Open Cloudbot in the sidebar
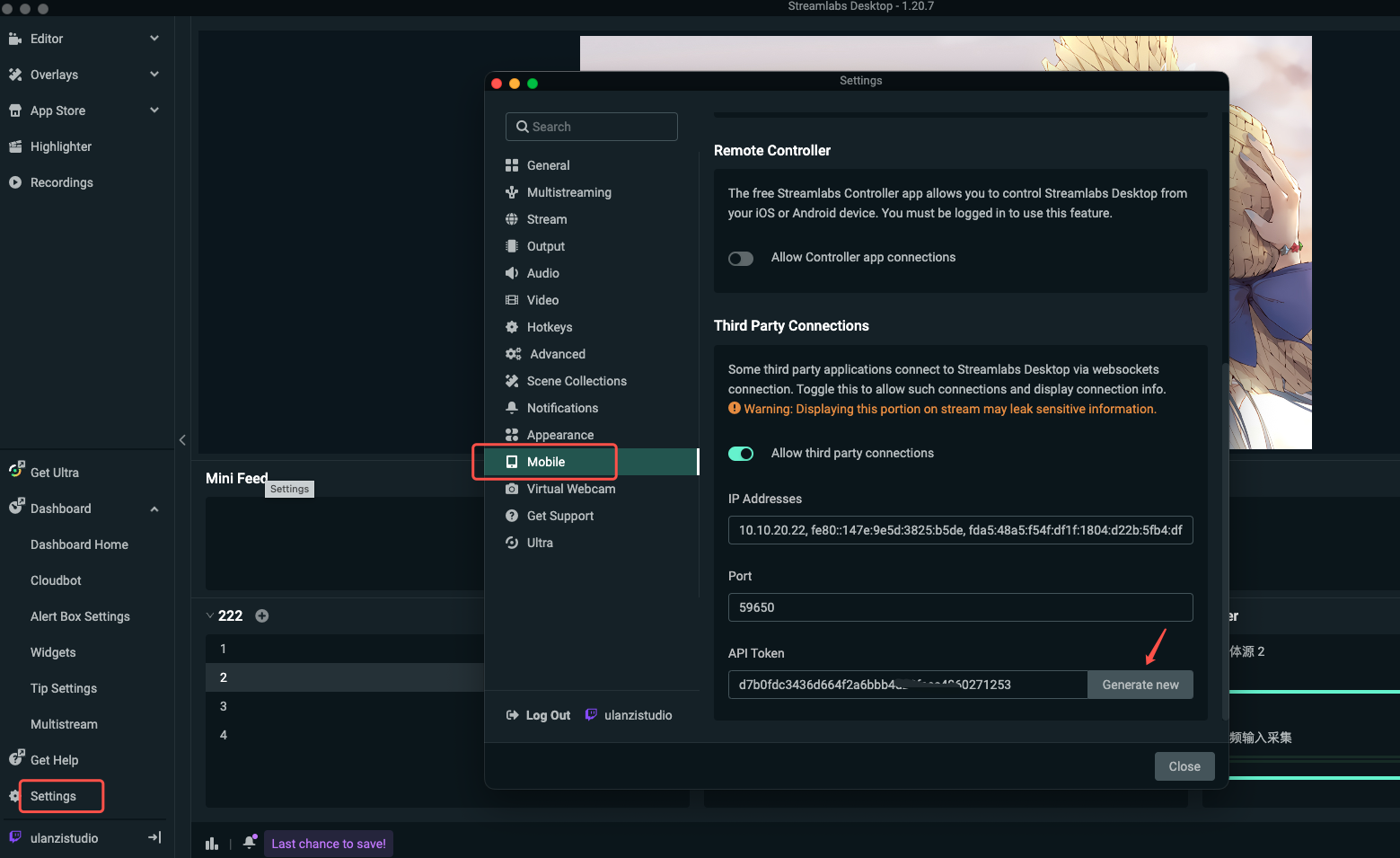 (x=56, y=580)
